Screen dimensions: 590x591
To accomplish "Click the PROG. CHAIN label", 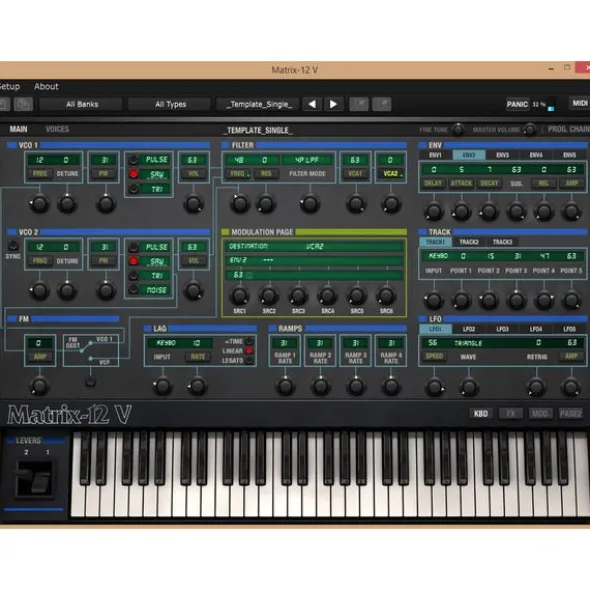I will [569, 129].
